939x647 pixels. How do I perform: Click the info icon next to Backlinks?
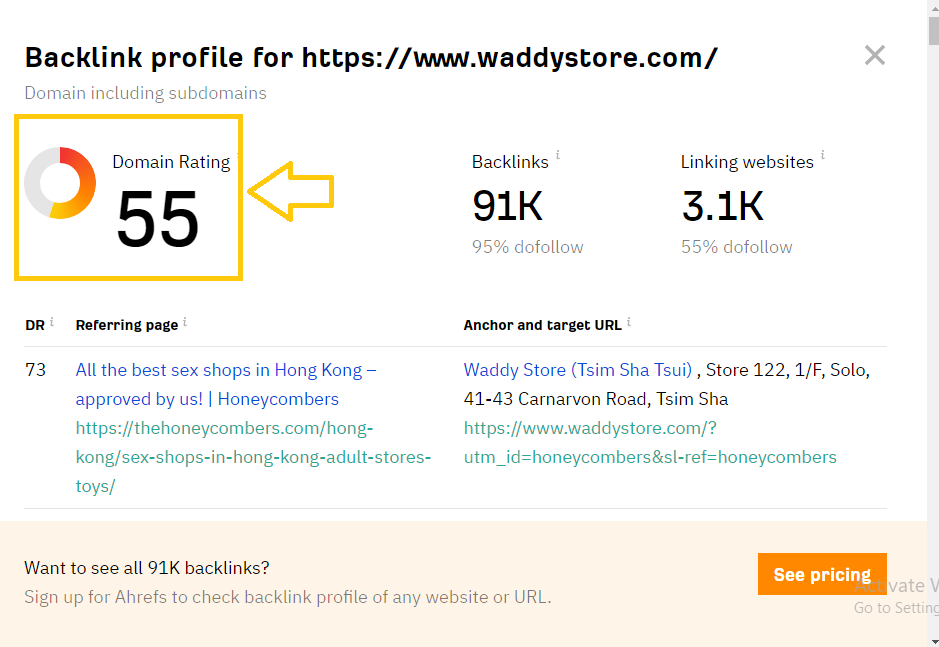[x=558, y=156]
